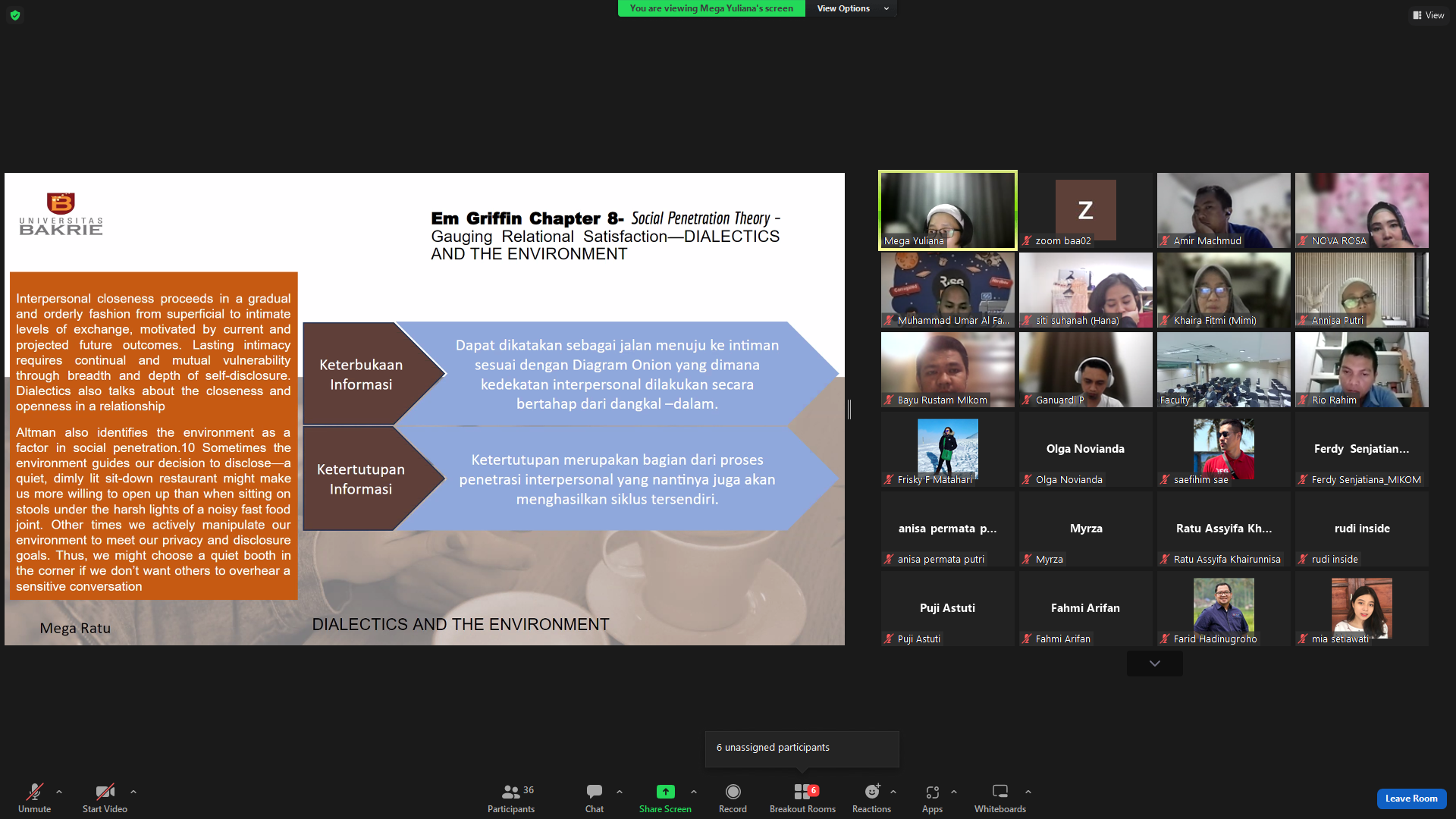
Task: Select Puji Astuti's participant tile
Action: [948, 608]
